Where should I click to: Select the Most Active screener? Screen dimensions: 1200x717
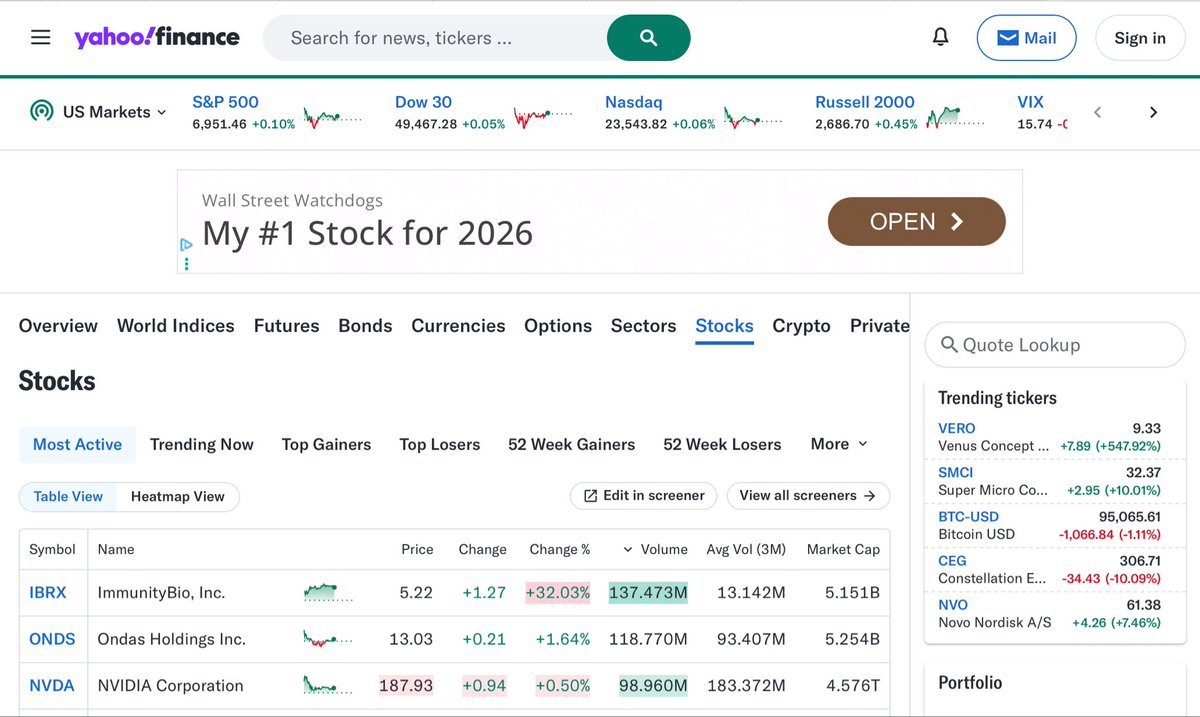point(77,444)
